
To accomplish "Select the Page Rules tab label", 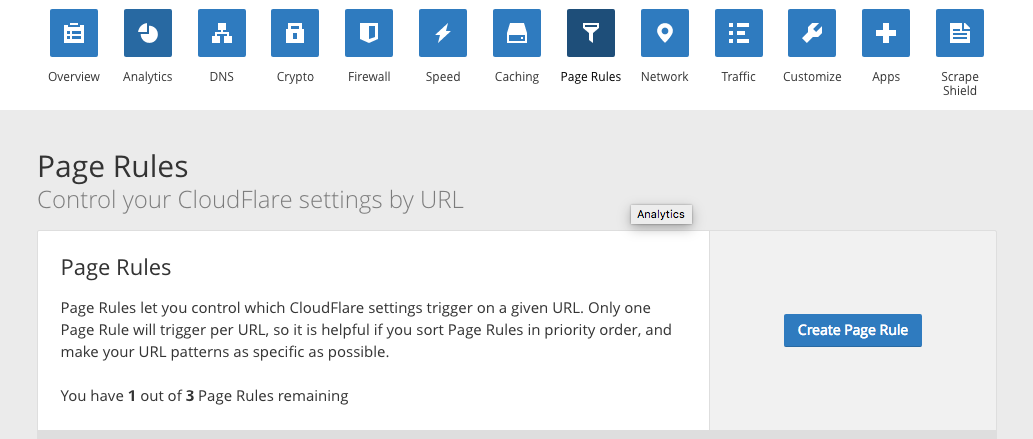I will (x=591, y=77).
